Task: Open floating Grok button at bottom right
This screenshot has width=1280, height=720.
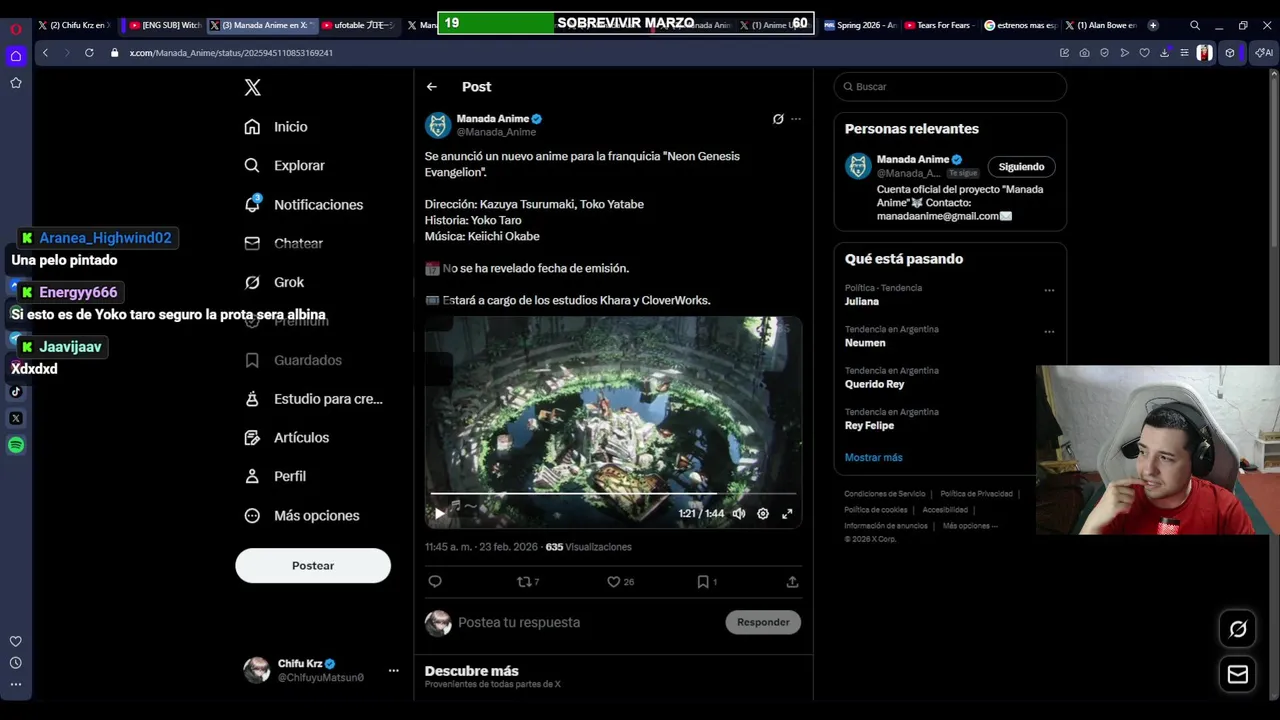Action: [x=1238, y=629]
